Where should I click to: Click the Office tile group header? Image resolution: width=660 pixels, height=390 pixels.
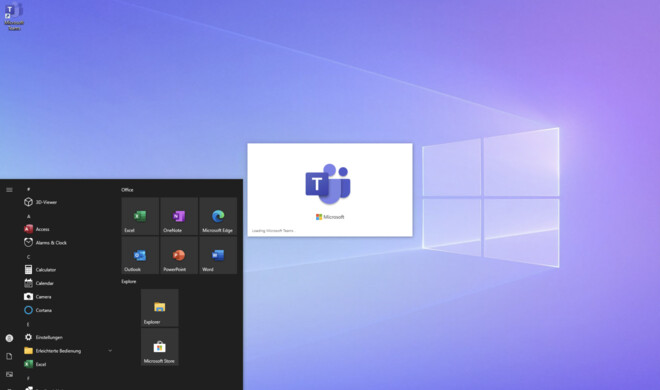[x=127, y=190]
